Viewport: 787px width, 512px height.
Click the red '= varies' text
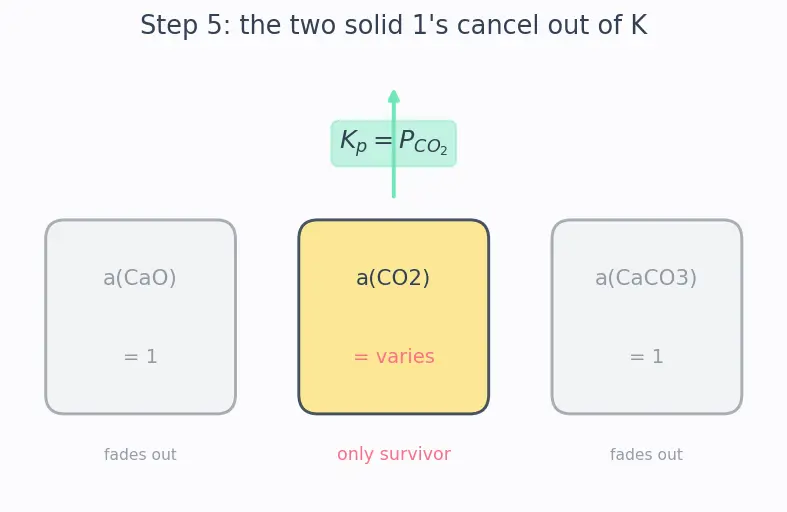tap(394, 356)
